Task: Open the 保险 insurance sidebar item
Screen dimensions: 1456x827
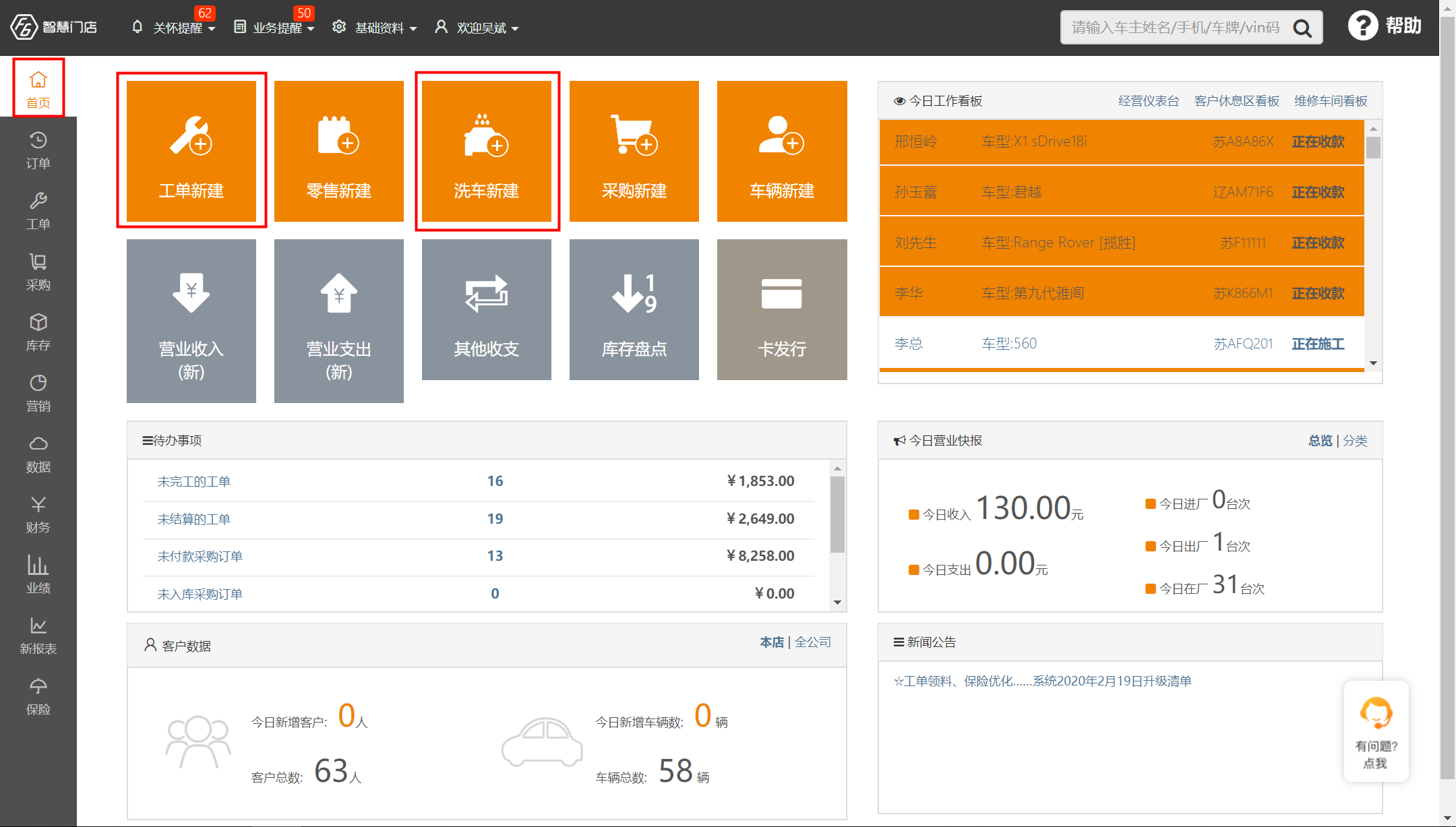Action: tap(38, 696)
